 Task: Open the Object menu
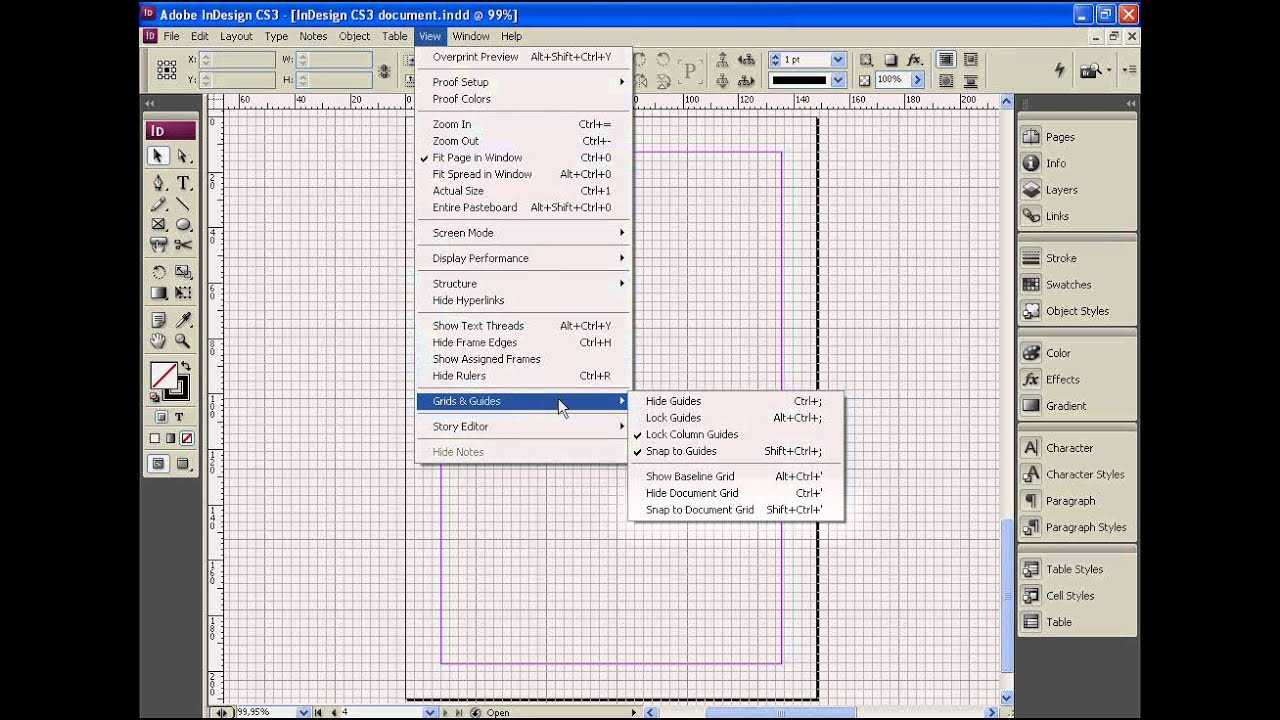354,36
